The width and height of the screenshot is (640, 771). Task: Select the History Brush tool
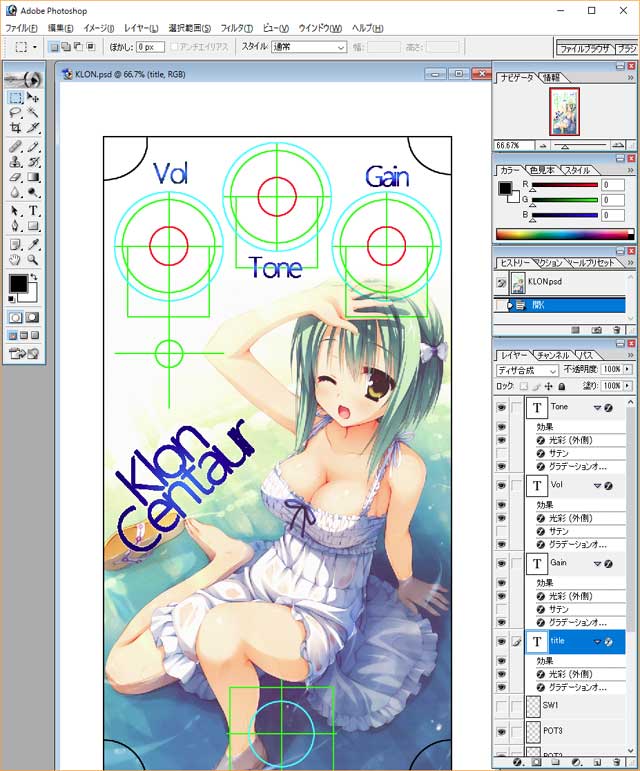pyautogui.click(x=33, y=162)
